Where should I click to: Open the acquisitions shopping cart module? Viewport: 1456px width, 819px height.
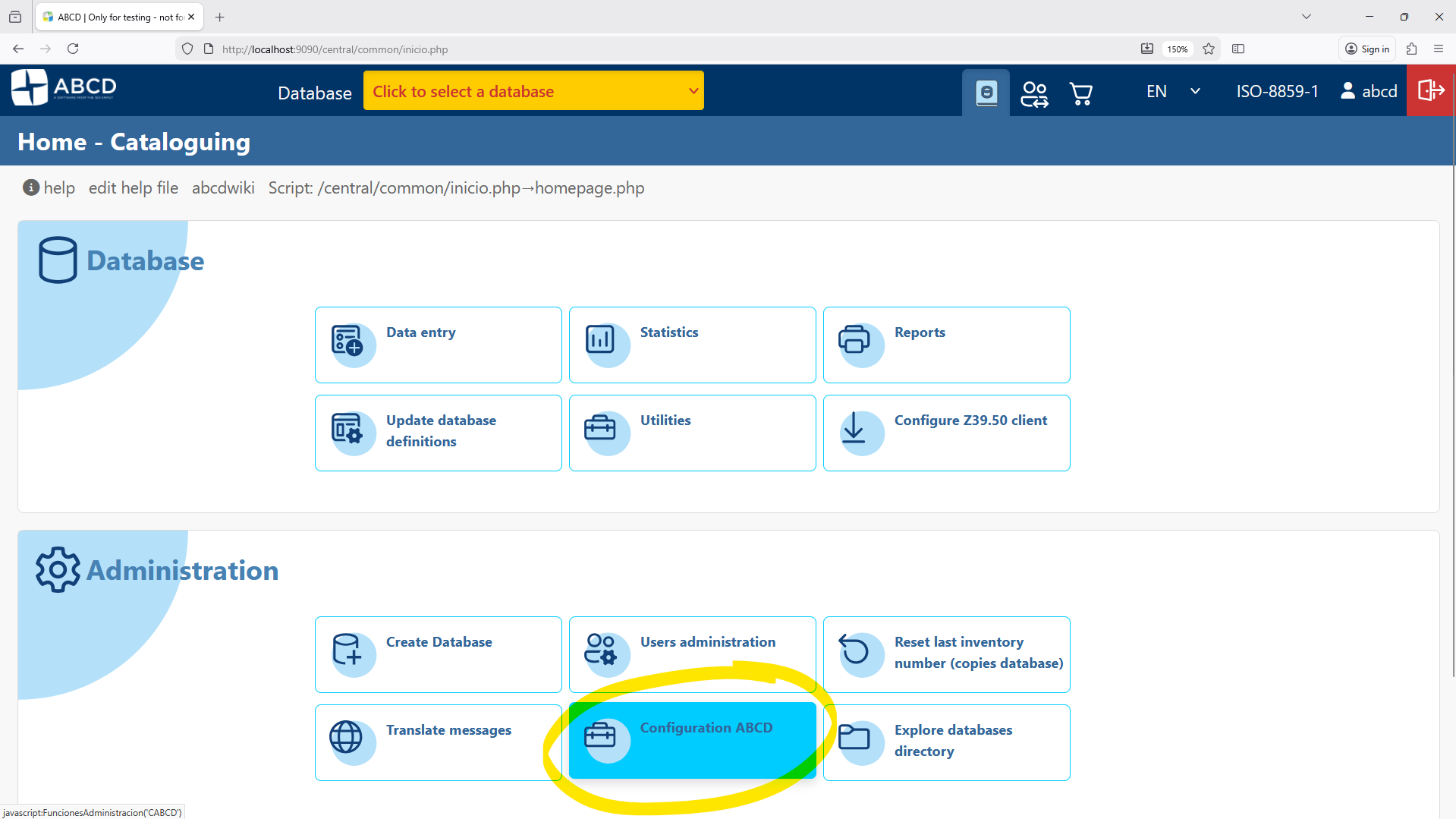click(x=1080, y=93)
